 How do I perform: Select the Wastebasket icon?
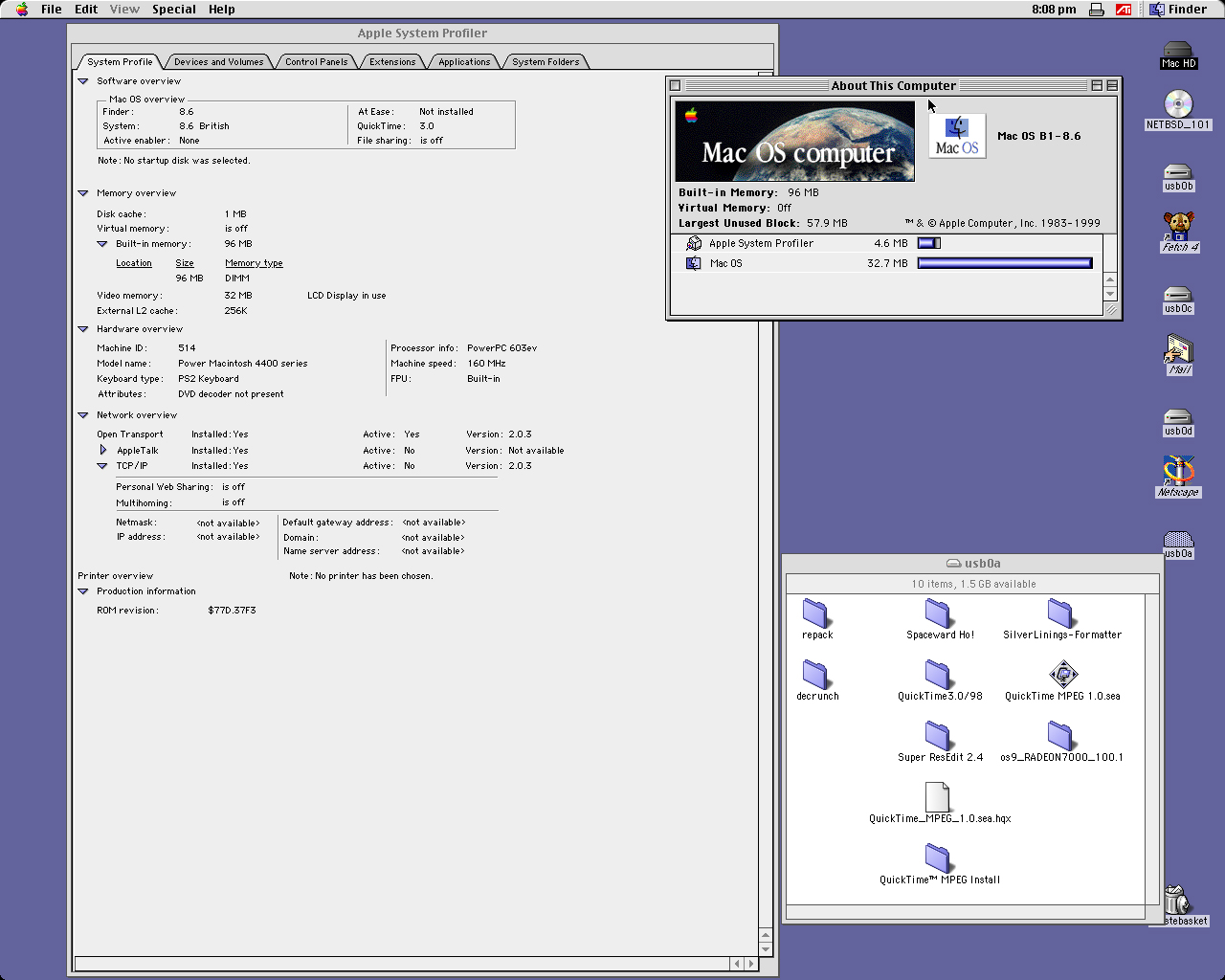tap(1176, 900)
